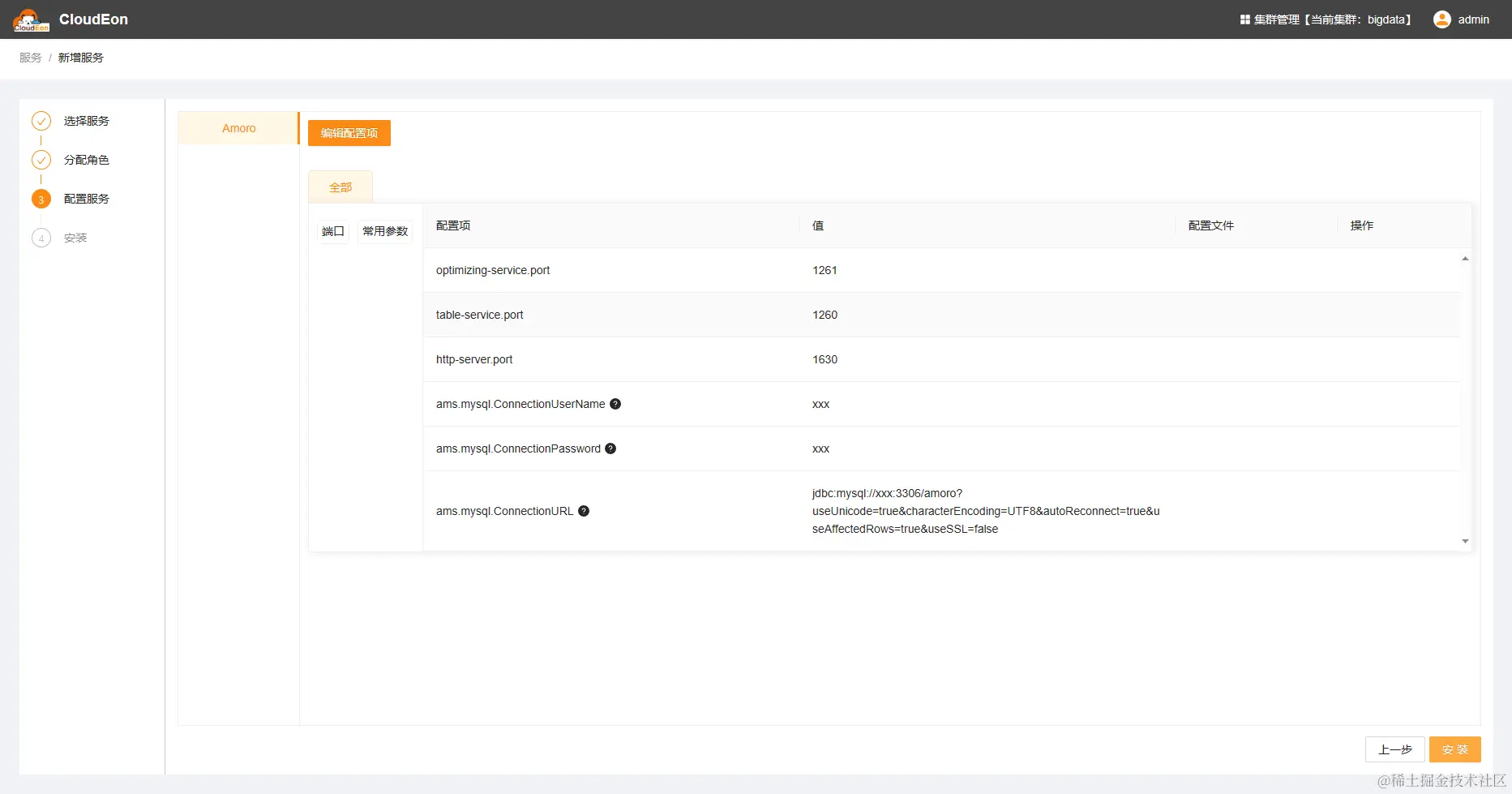The height and width of the screenshot is (794, 1512).
Task: Click the 分配角色 step checkmark icon
Action: (41, 160)
